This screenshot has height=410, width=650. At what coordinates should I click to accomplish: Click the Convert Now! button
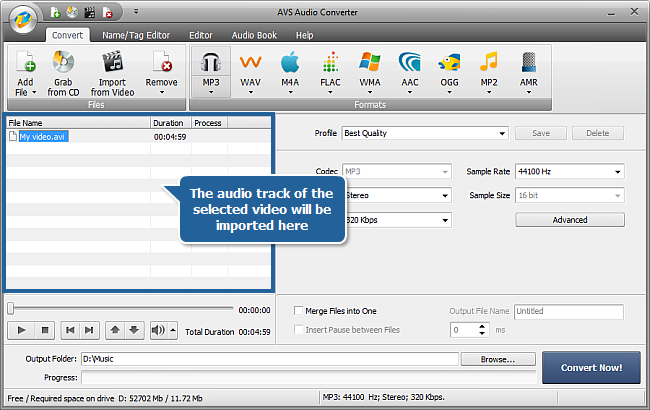591,368
